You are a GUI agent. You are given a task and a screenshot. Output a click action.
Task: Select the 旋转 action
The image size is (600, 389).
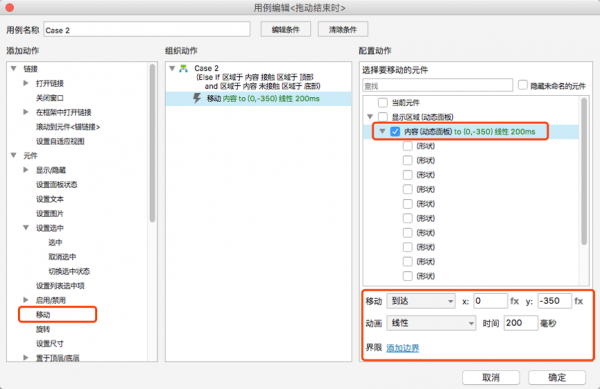[43, 329]
